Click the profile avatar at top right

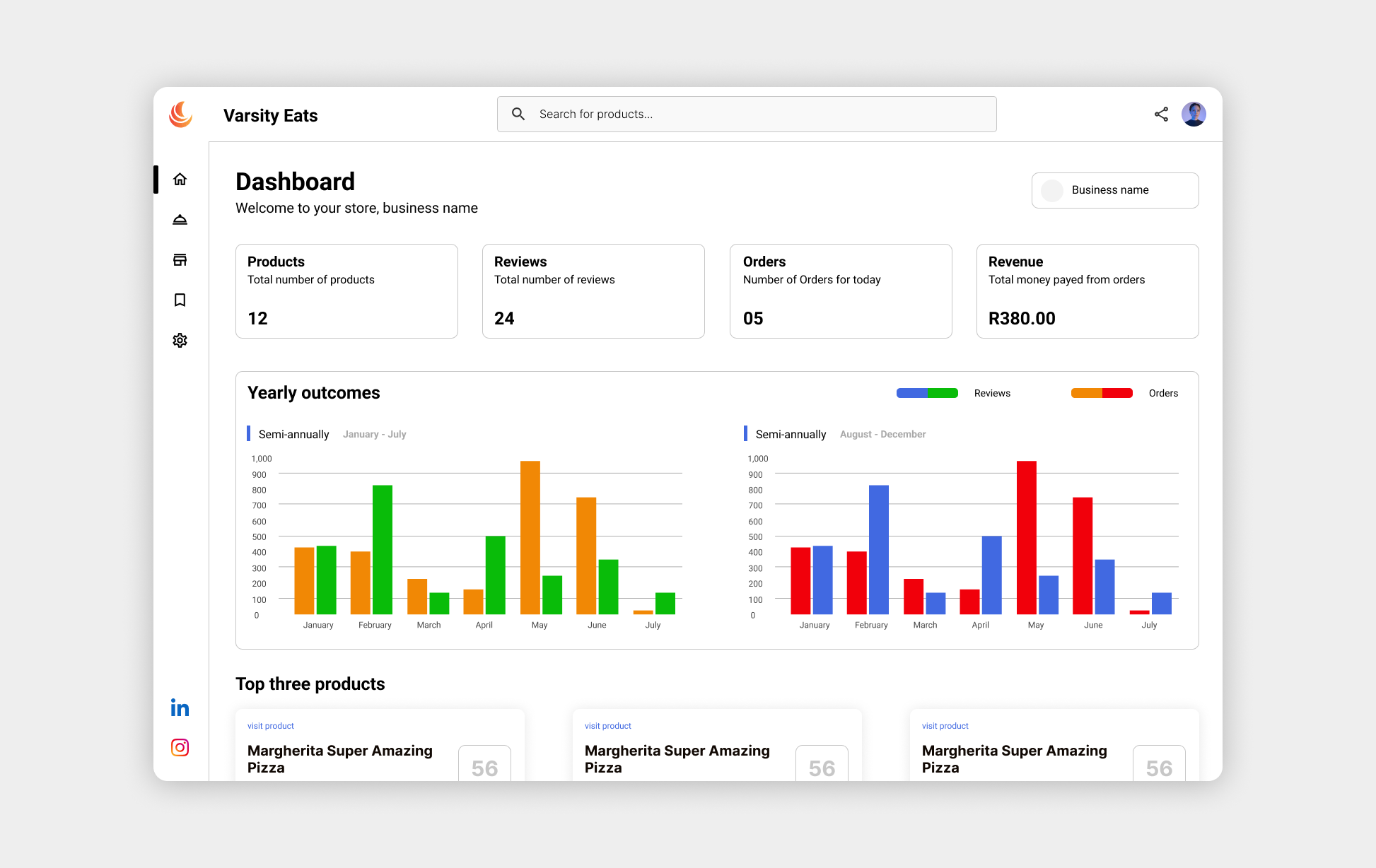[x=1194, y=114]
